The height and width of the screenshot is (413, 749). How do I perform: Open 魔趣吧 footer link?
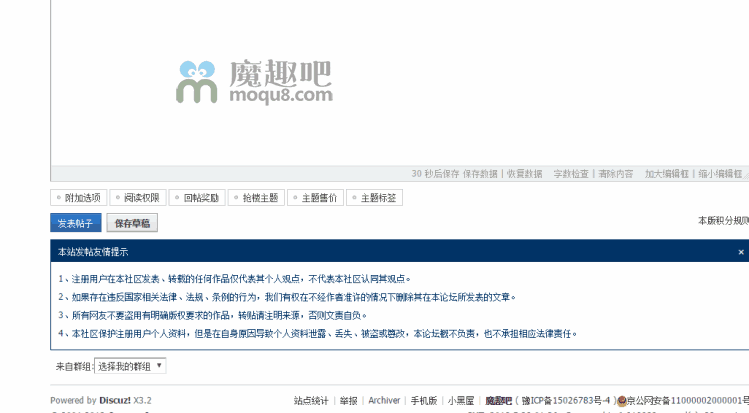(498, 401)
